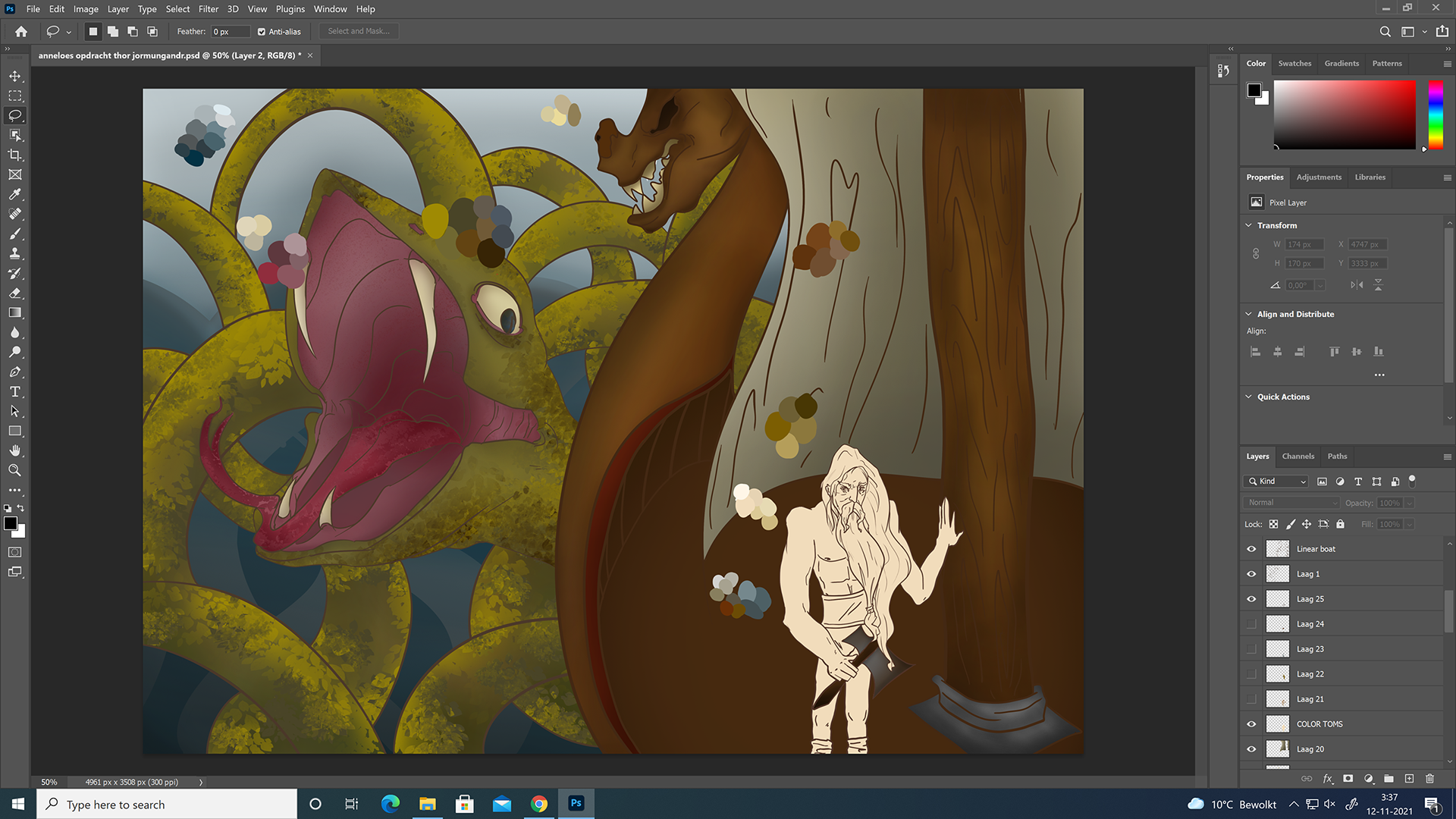Collapse the Quick Actions section
Image resolution: width=1456 pixels, height=819 pixels.
click(x=1248, y=397)
